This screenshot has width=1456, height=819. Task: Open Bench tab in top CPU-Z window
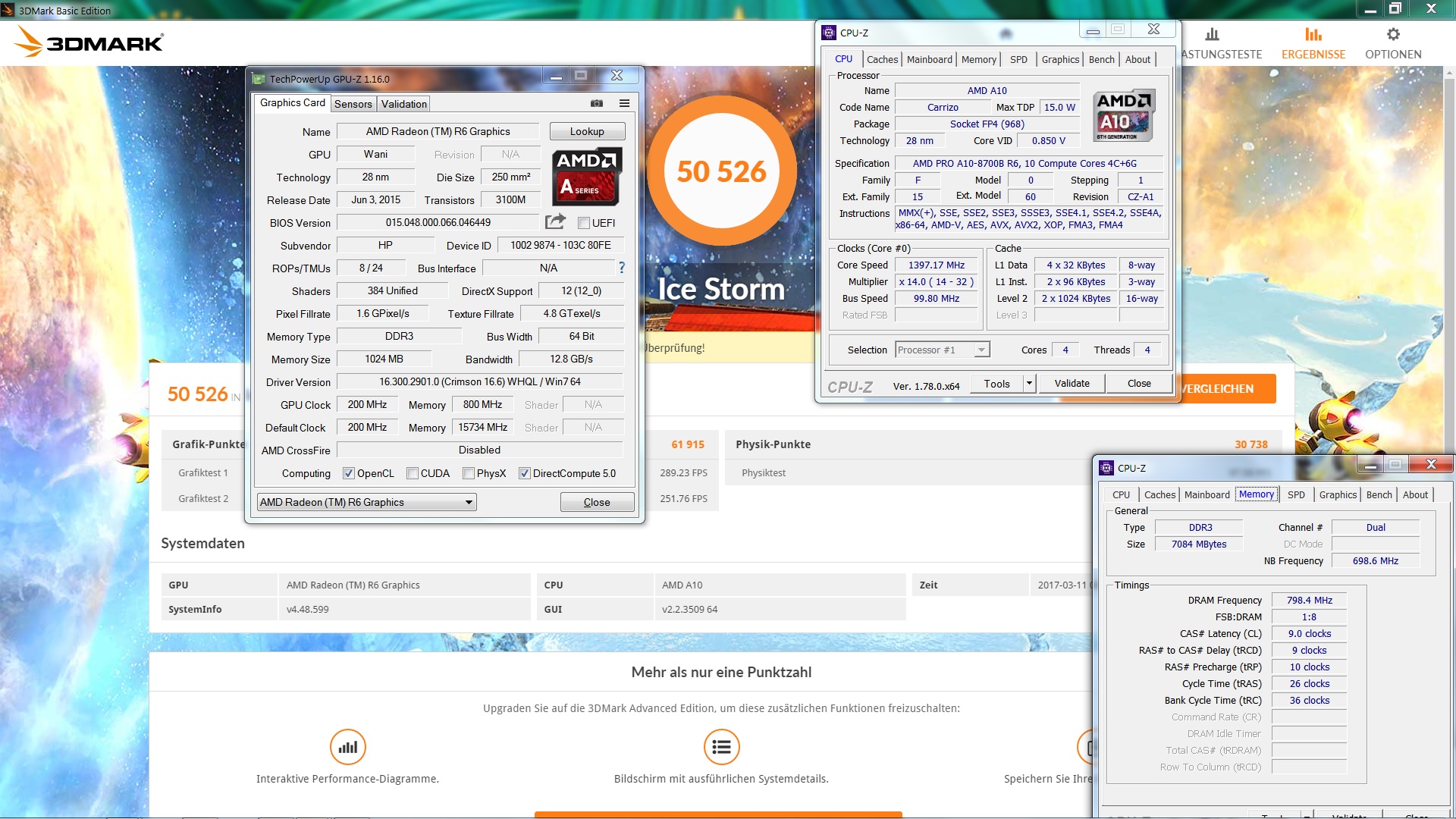(1101, 59)
